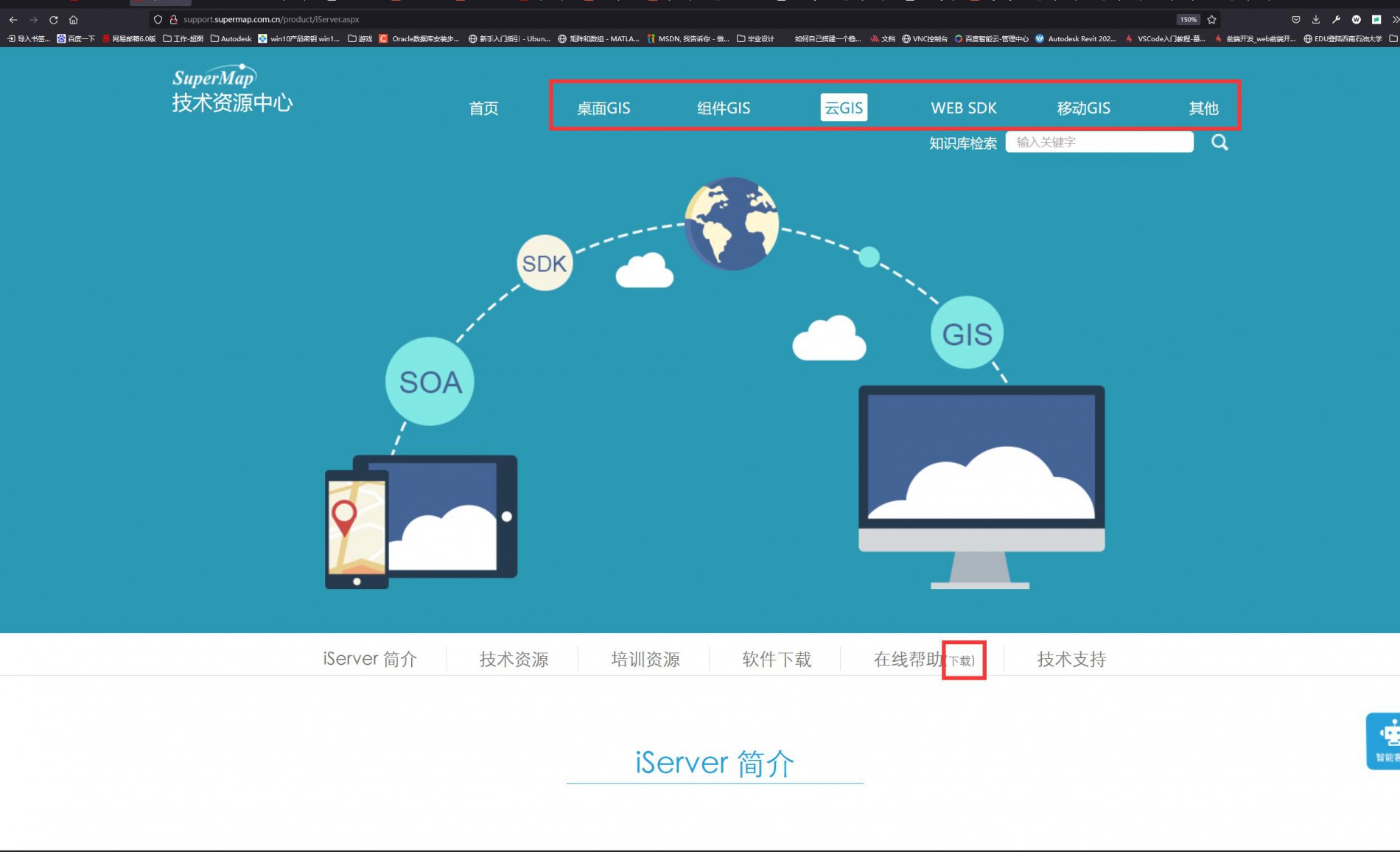Open the 前端开发_web前端开 bookmark

point(1255,39)
